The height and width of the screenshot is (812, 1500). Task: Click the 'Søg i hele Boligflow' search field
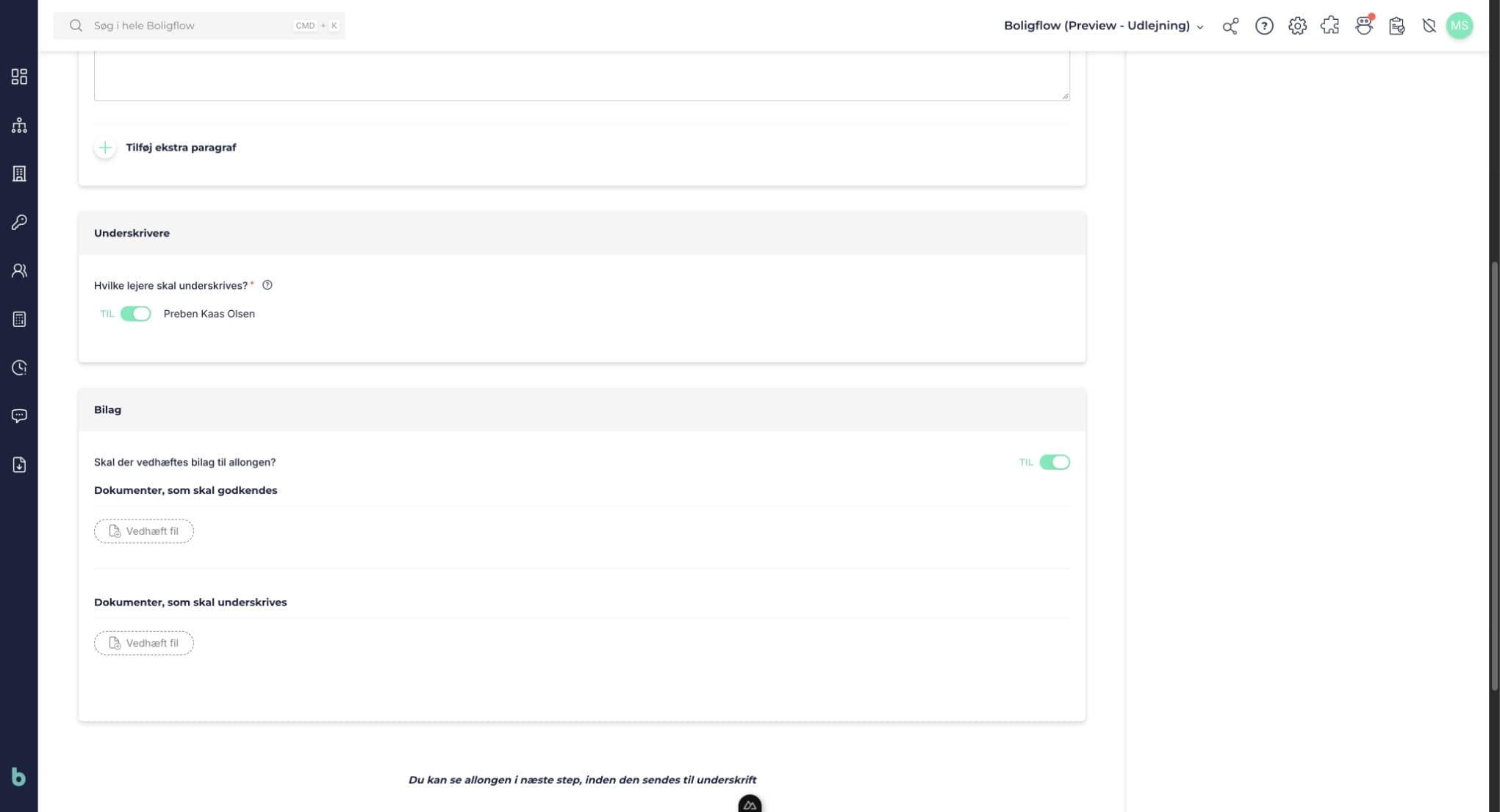[199, 26]
